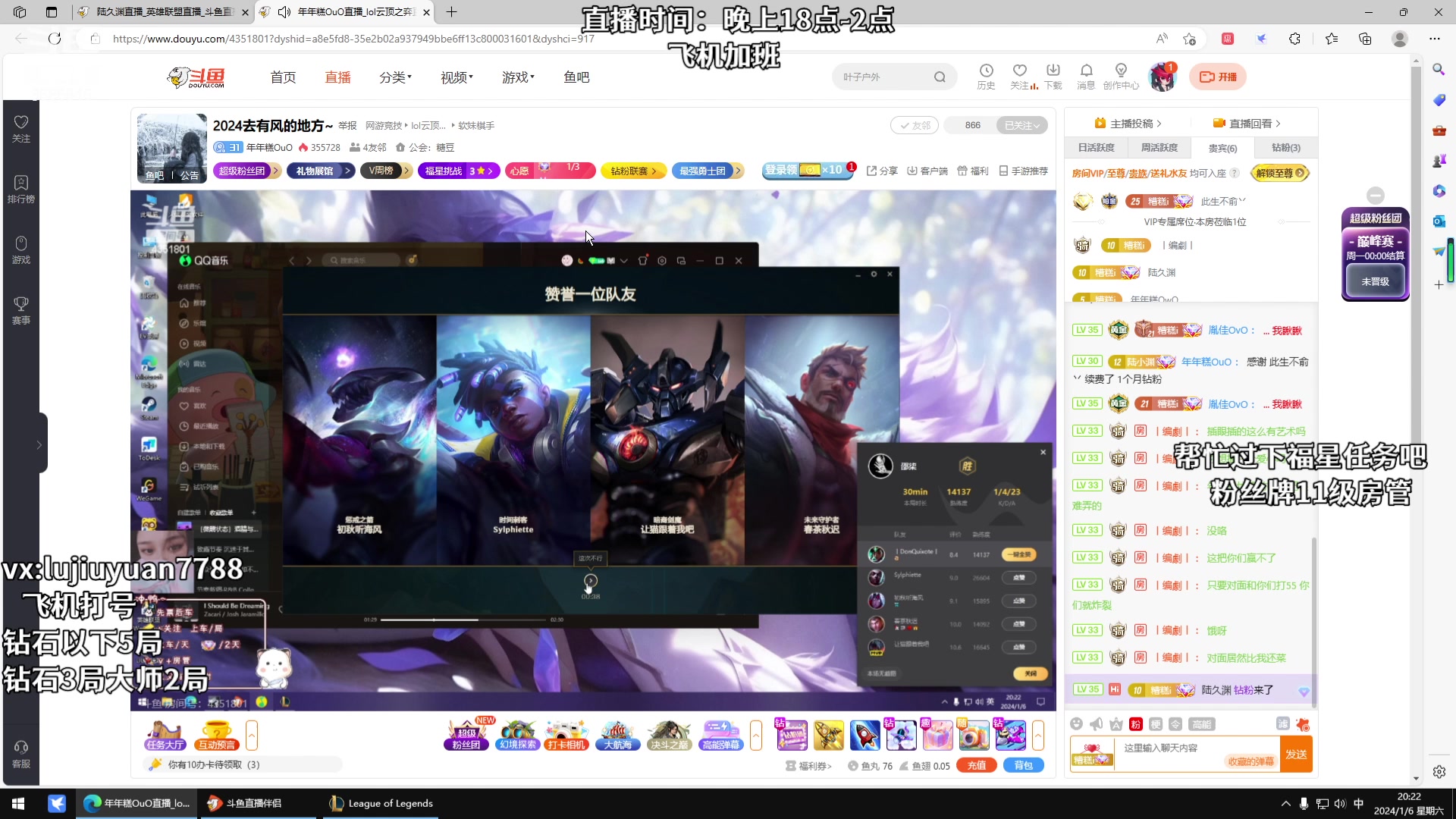
Task: Toggle the 已关注 follow status button
Action: (x=1022, y=125)
